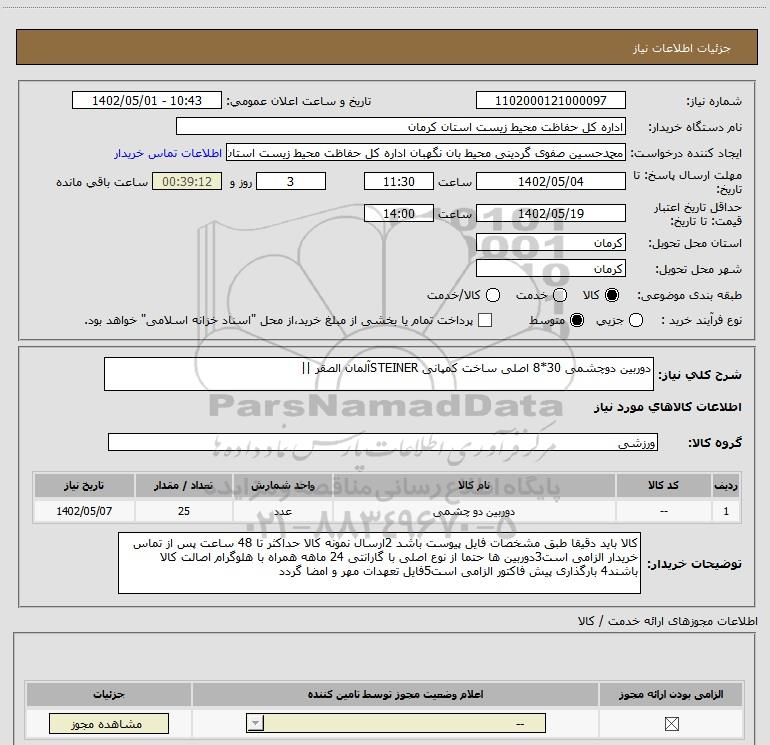Click the شهر محل تحویل field کرمان
This screenshot has height=745, width=770.
[x=550, y=268]
